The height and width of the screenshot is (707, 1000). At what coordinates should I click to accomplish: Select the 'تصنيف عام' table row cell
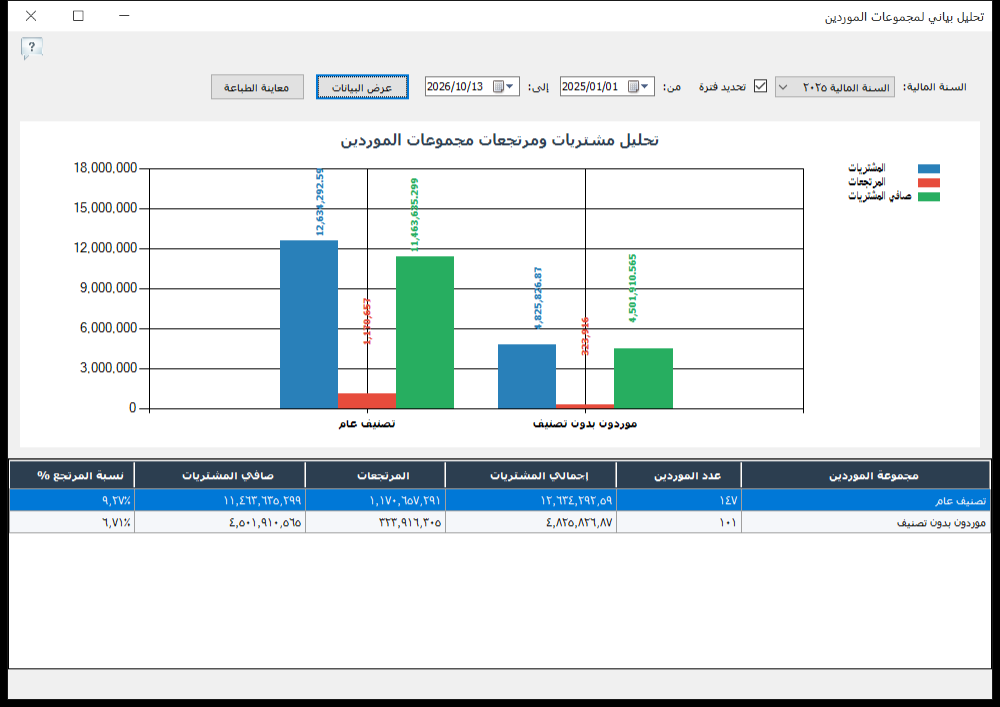(865, 500)
